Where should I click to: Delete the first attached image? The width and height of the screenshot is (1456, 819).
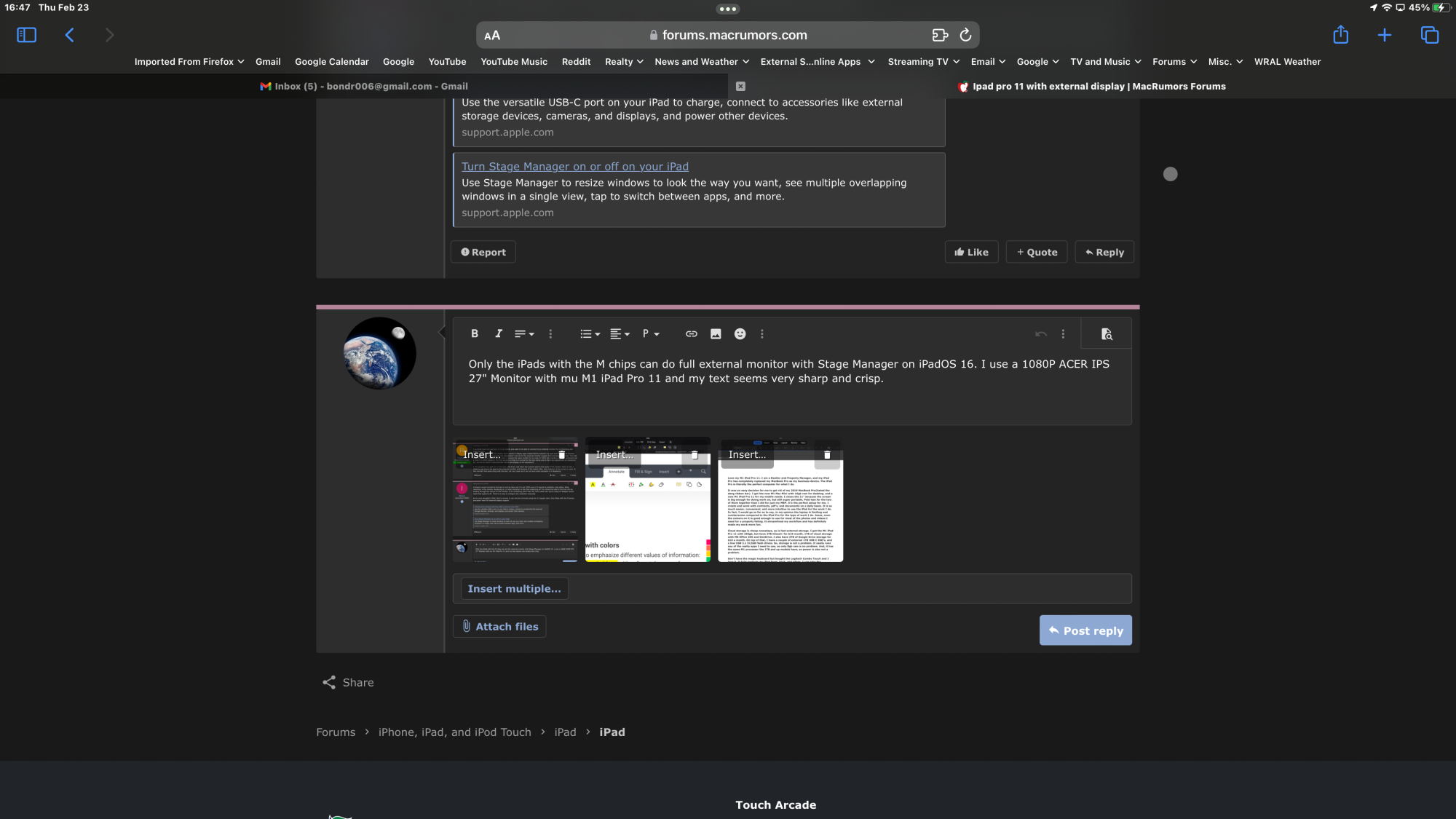[561, 454]
